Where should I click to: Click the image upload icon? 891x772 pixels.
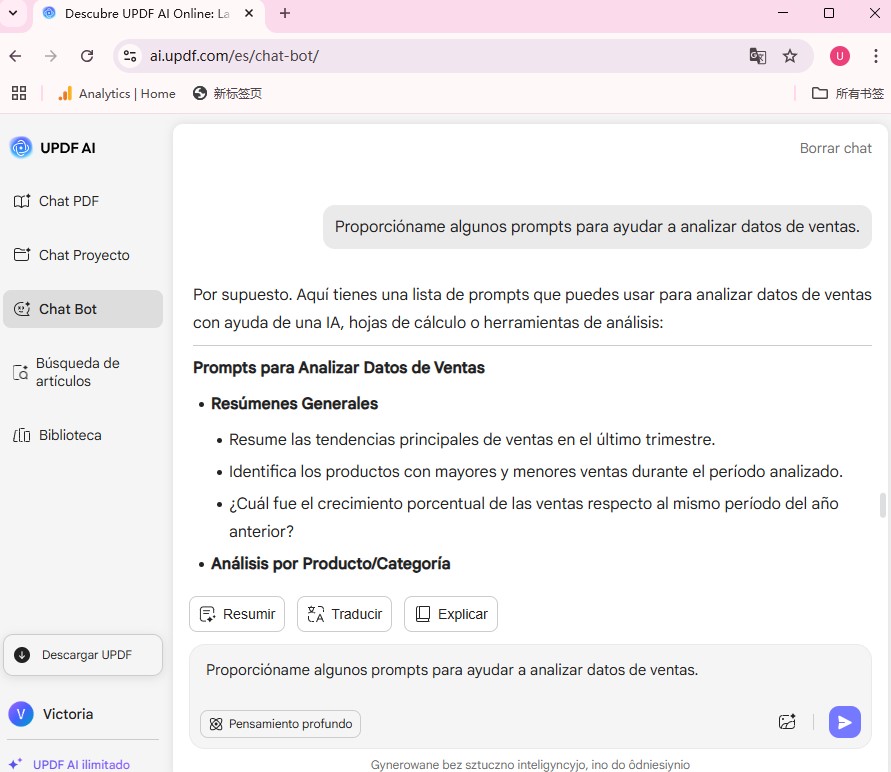787,722
